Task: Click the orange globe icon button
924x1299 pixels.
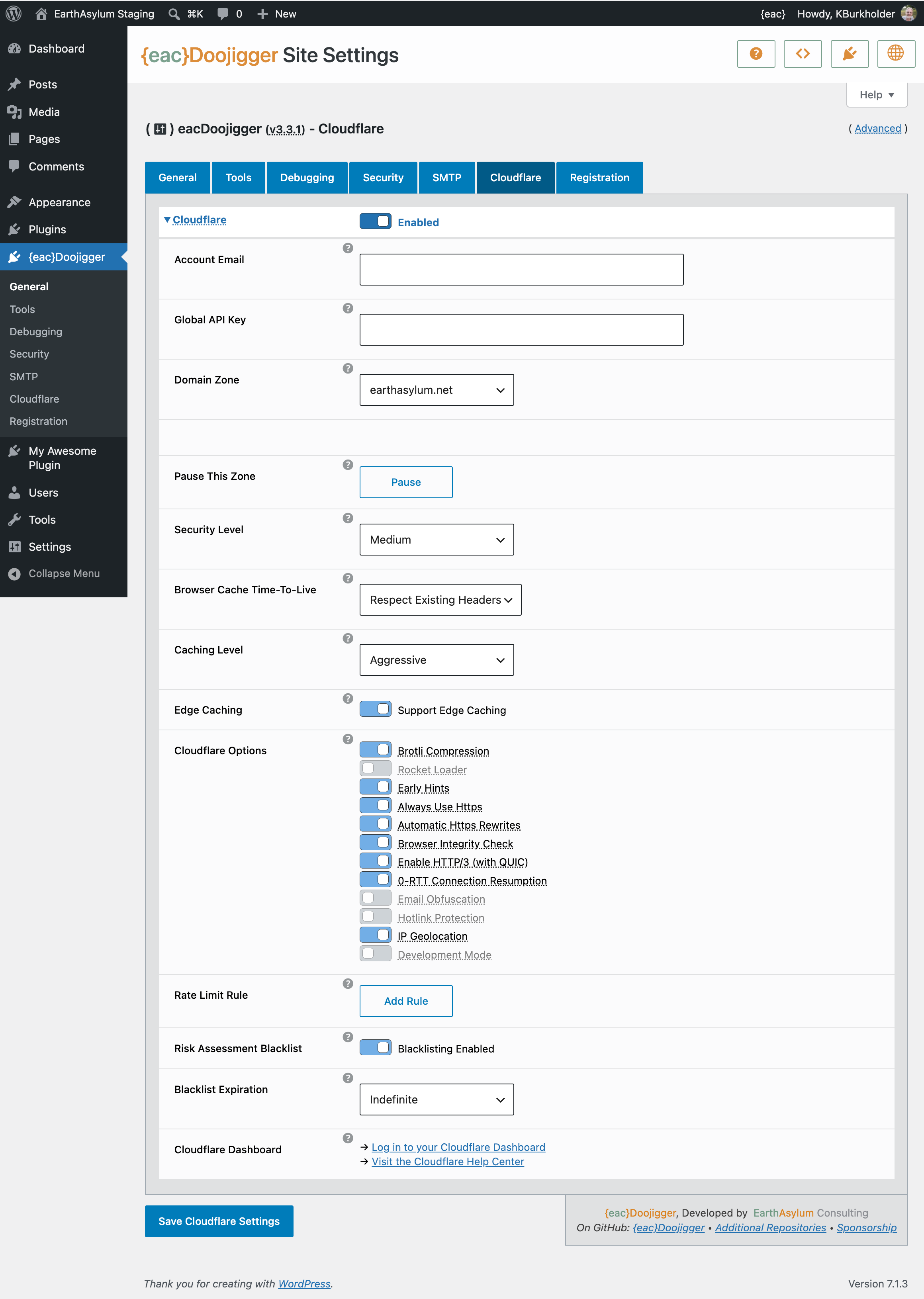Action: point(896,54)
